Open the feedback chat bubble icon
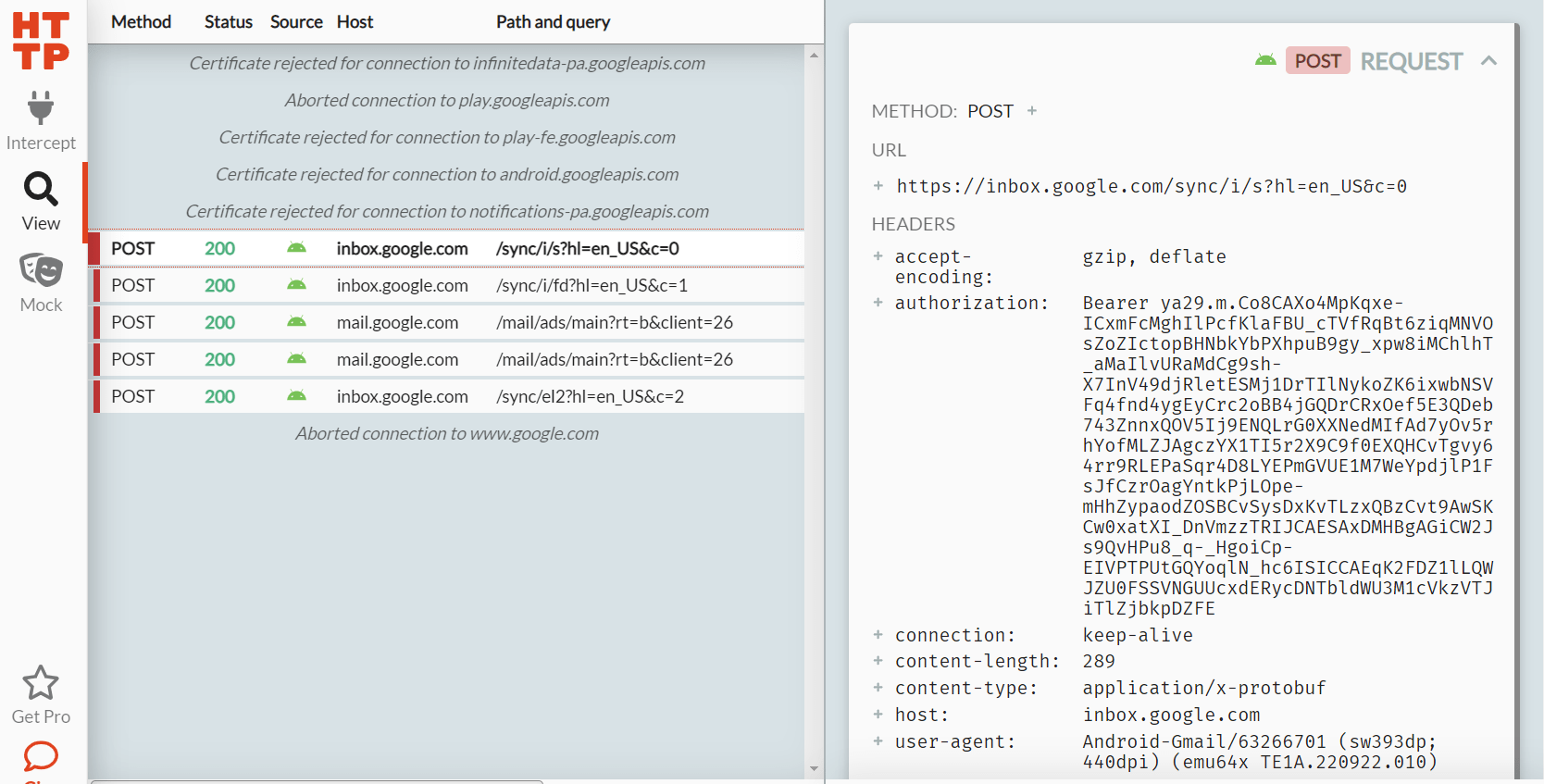The height and width of the screenshot is (784, 1544). tap(41, 756)
